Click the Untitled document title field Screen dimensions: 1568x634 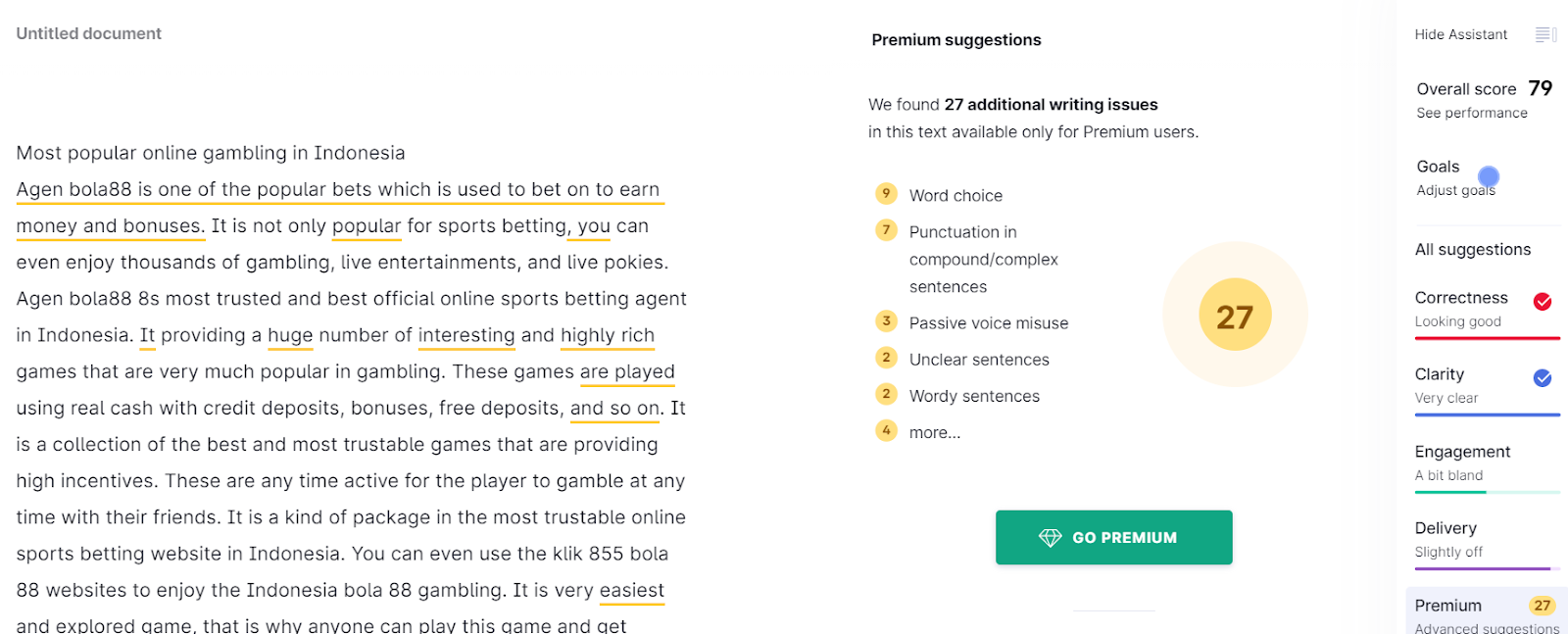coord(89,33)
